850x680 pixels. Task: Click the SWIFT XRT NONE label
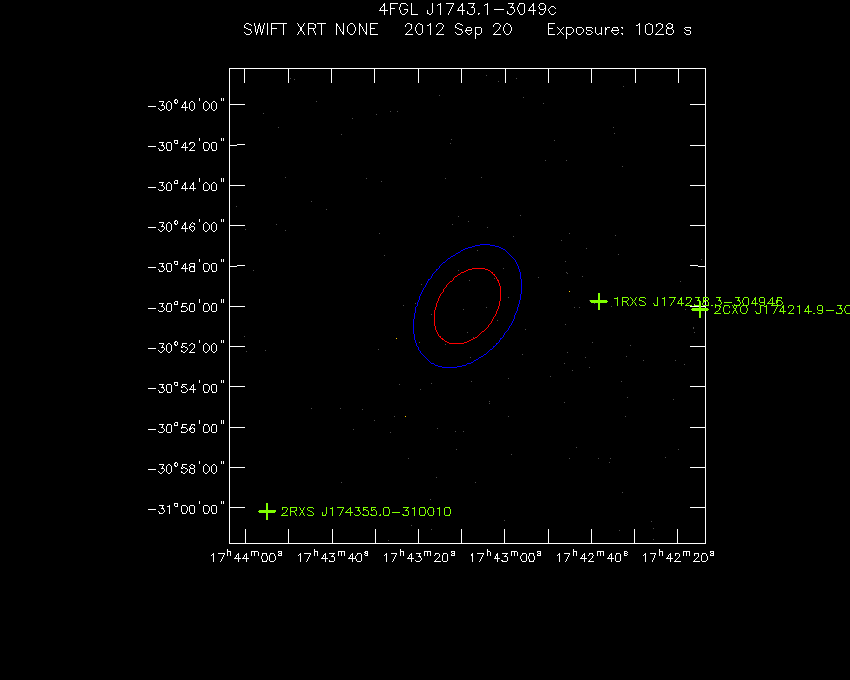[x=311, y=29]
